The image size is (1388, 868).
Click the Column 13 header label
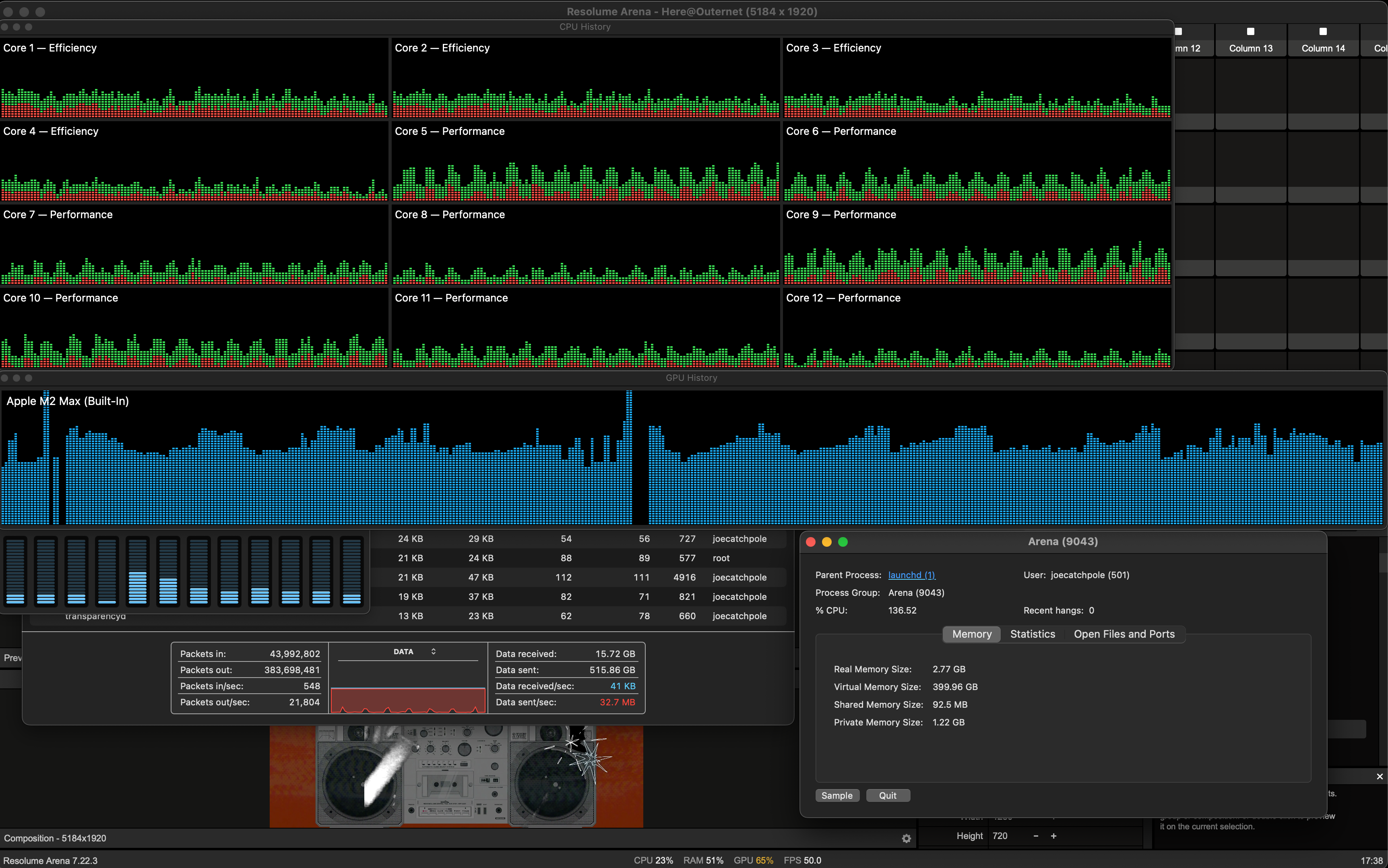pyautogui.click(x=1250, y=48)
